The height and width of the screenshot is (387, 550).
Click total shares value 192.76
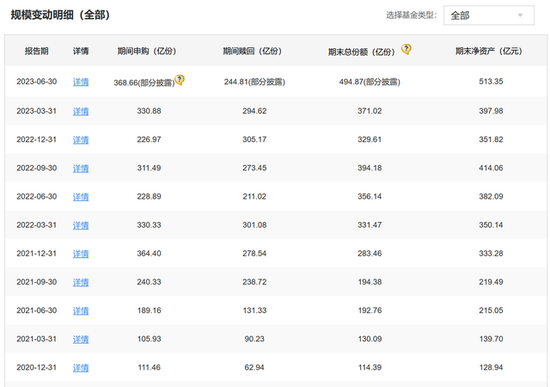click(370, 310)
